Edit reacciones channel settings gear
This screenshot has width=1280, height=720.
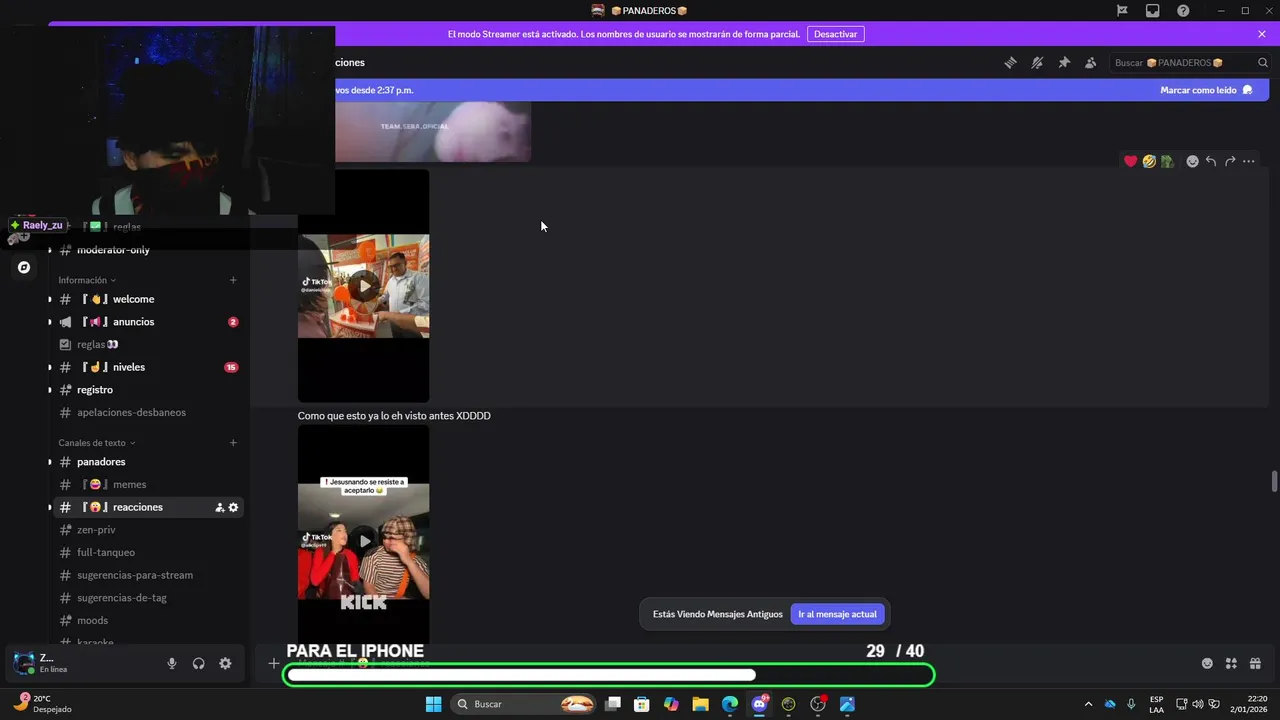click(233, 507)
